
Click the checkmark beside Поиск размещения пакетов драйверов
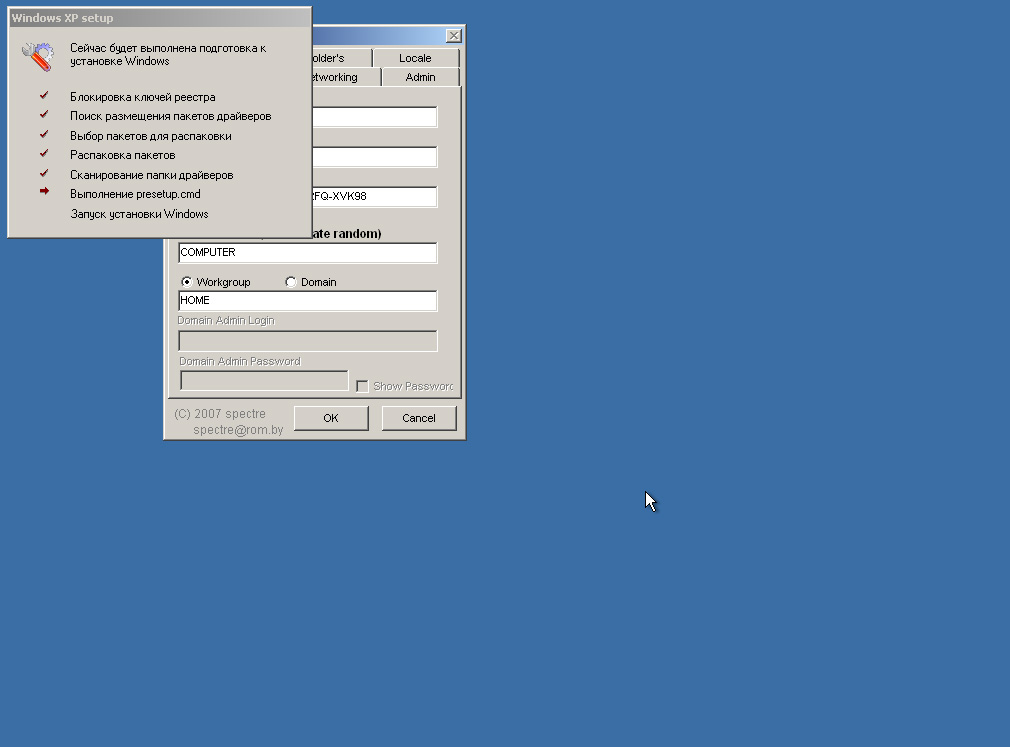[44, 115]
